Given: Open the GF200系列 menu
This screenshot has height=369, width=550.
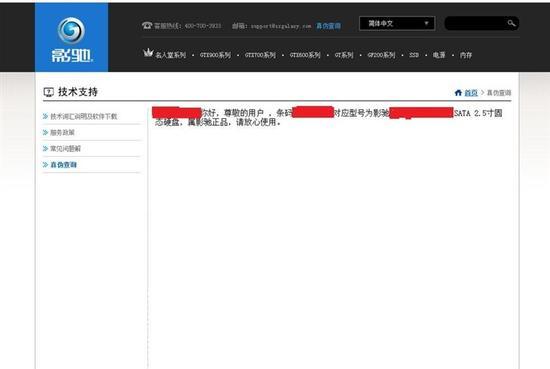Looking at the screenshot, I should 381,55.
